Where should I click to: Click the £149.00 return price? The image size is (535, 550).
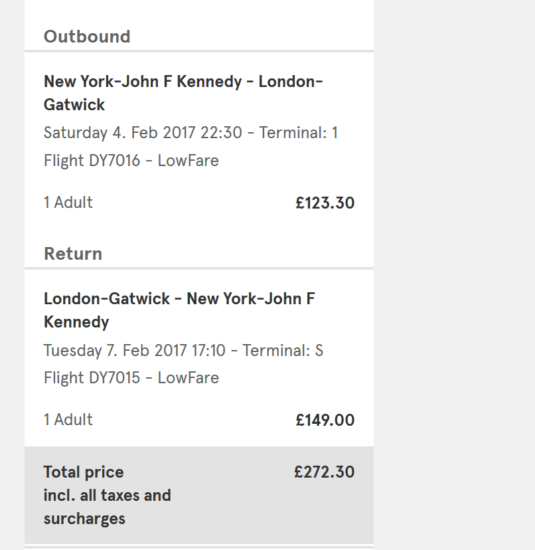325,420
